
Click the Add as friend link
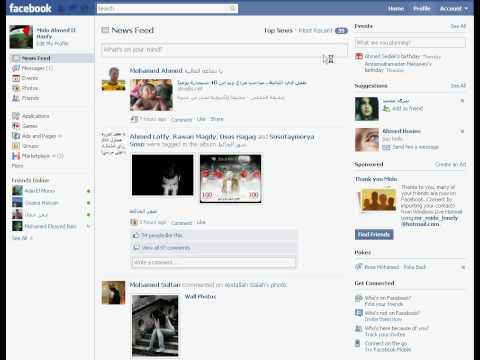pos(407,108)
